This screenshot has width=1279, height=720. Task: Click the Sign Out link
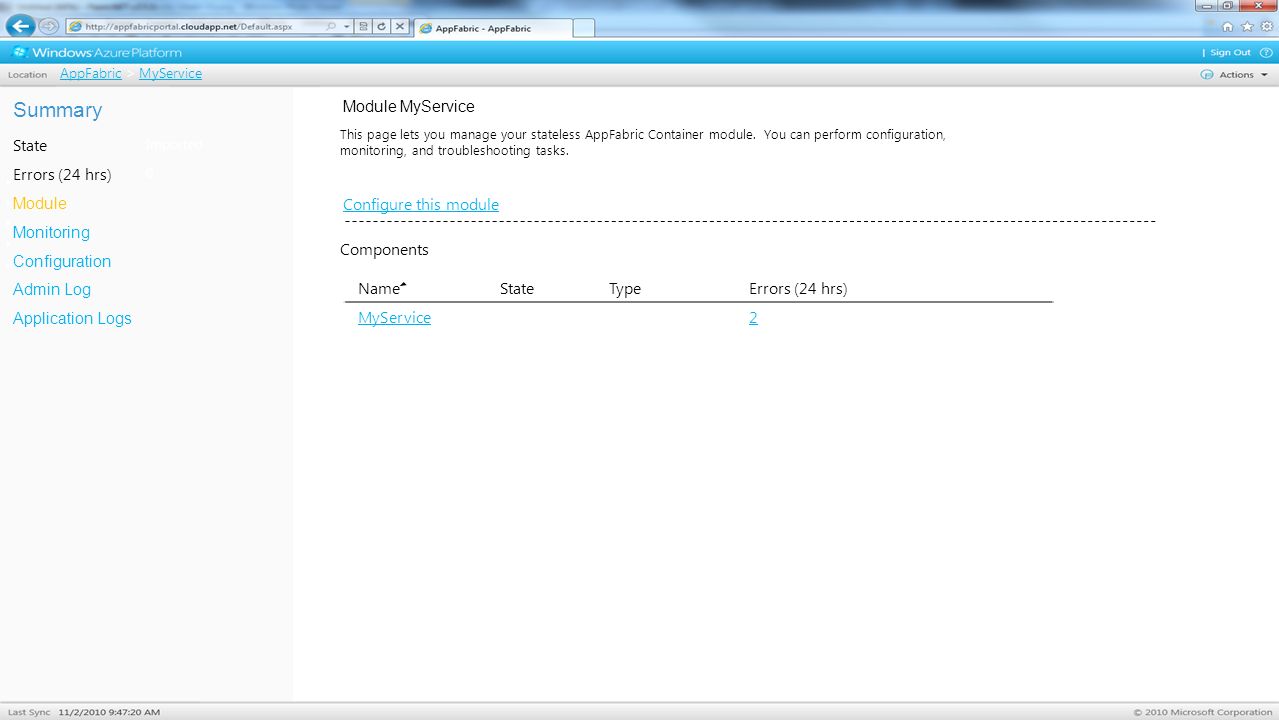tap(1230, 52)
